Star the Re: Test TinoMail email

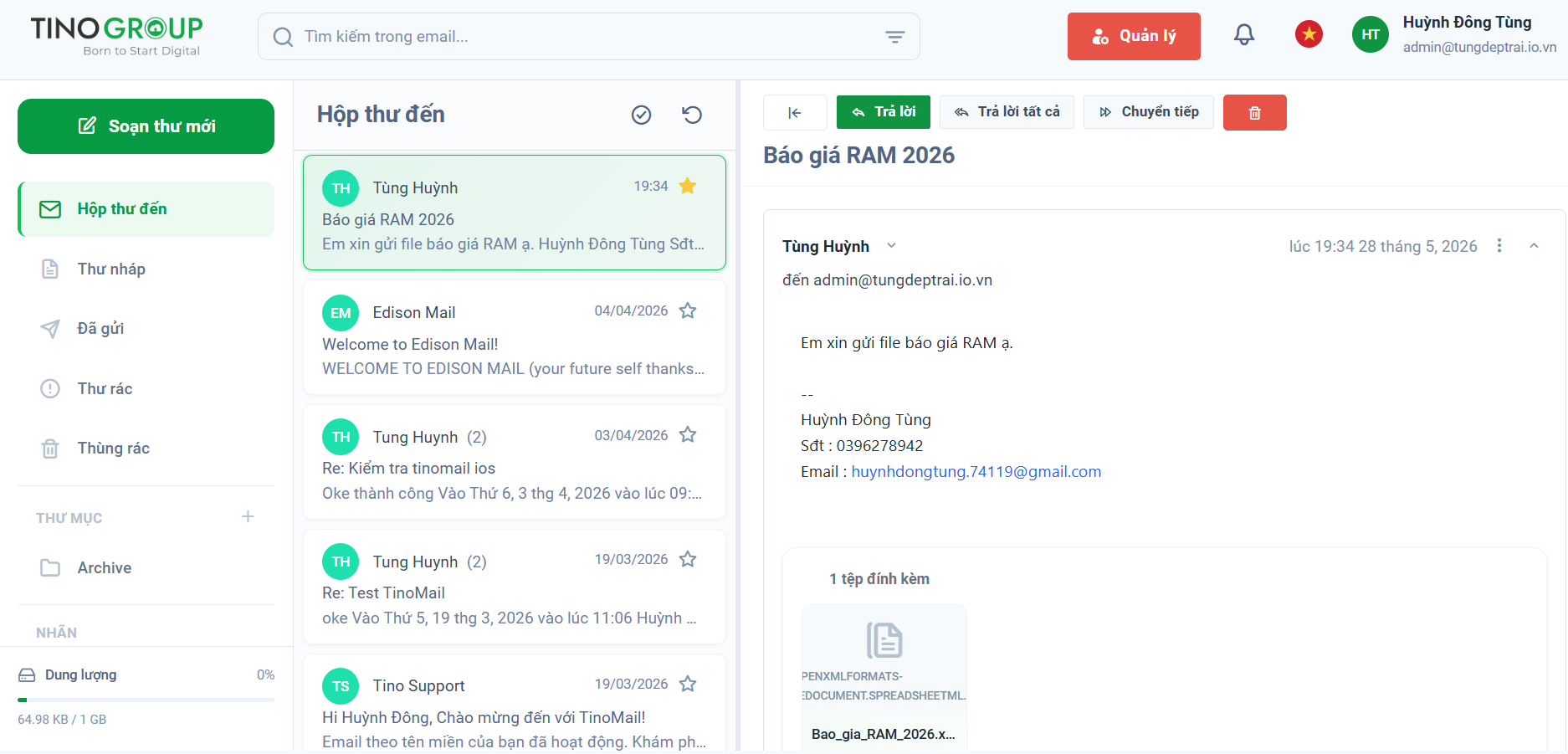point(688,559)
